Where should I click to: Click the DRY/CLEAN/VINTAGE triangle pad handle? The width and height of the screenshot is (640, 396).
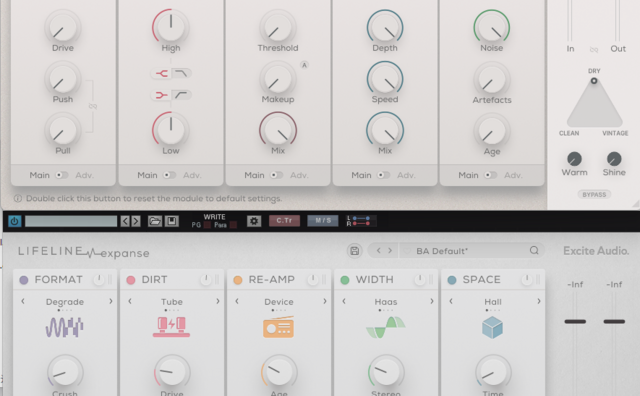(x=594, y=81)
